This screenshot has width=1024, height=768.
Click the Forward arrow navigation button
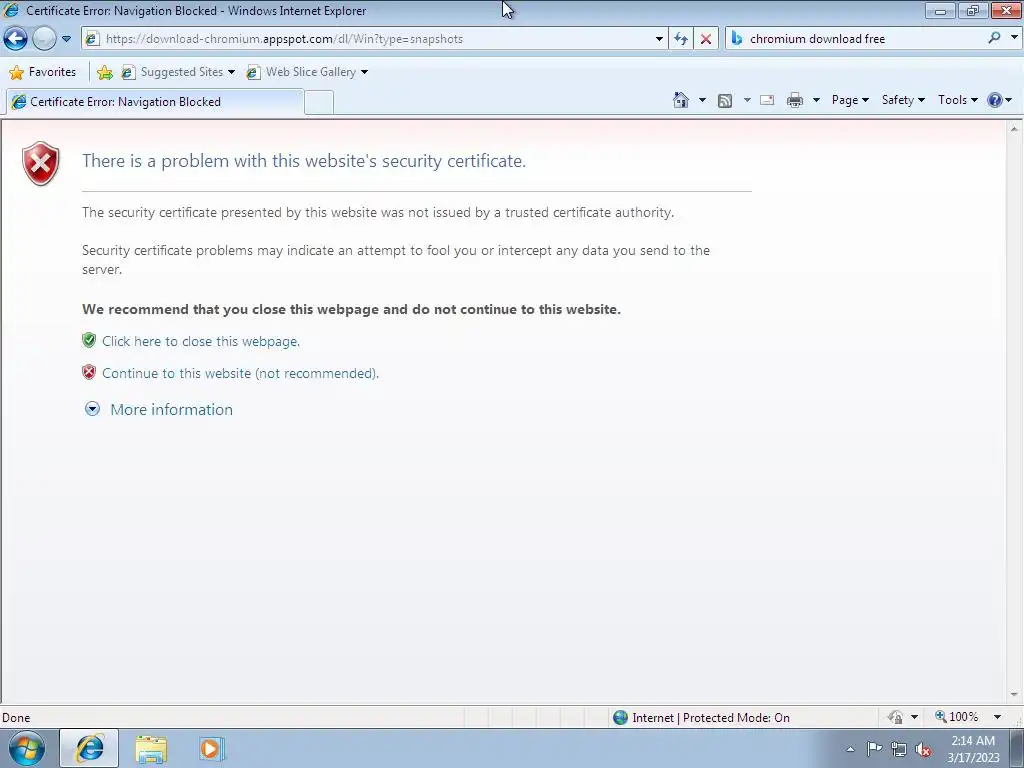point(44,39)
